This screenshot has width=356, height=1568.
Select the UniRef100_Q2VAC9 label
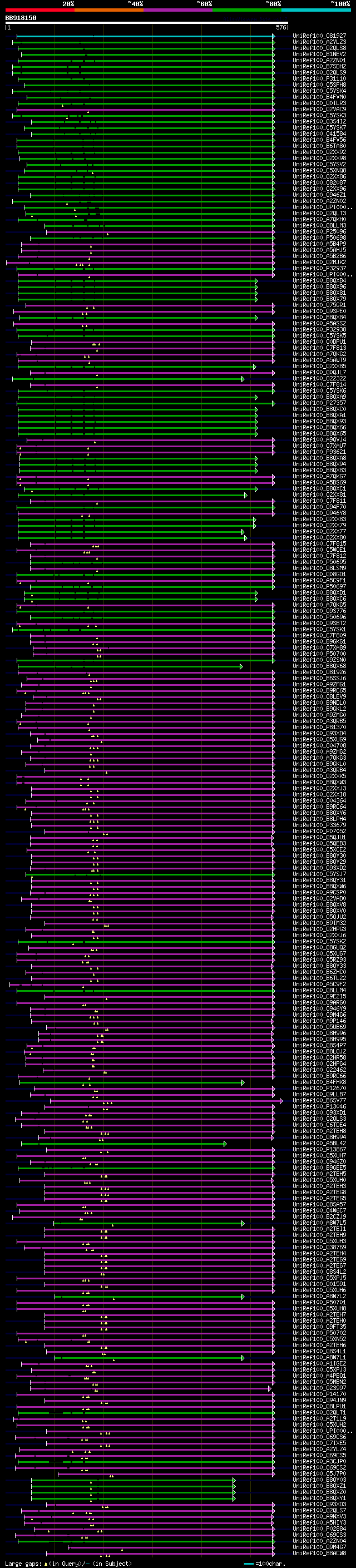pyautogui.click(x=319, y=109)
